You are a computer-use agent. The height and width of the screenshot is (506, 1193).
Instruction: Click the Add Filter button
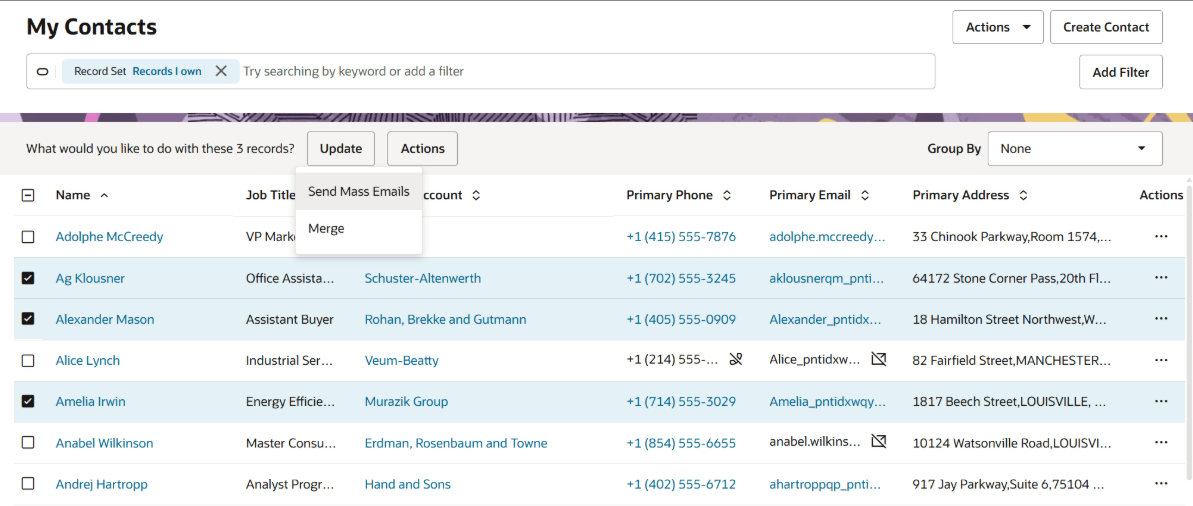pos(1121,72)
